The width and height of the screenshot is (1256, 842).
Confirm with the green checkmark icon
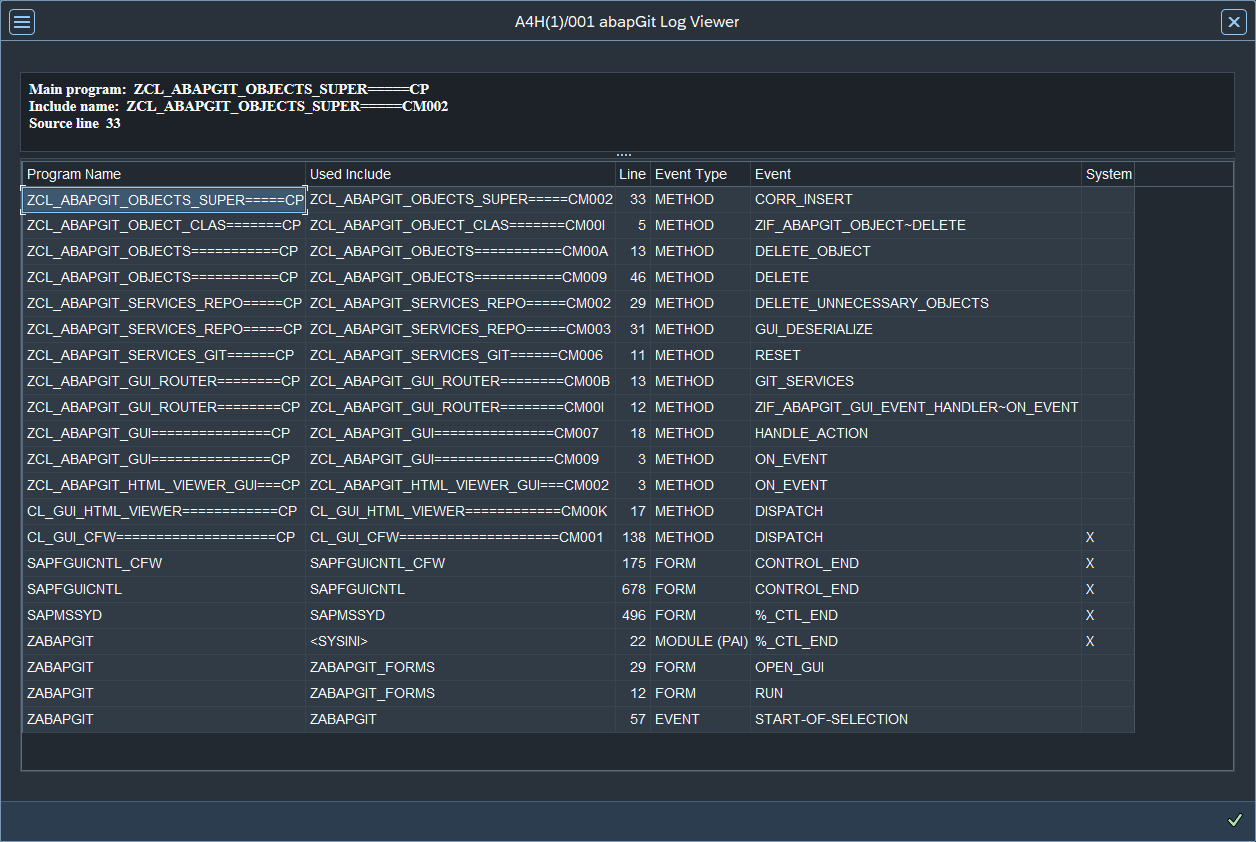point(1235,820)
